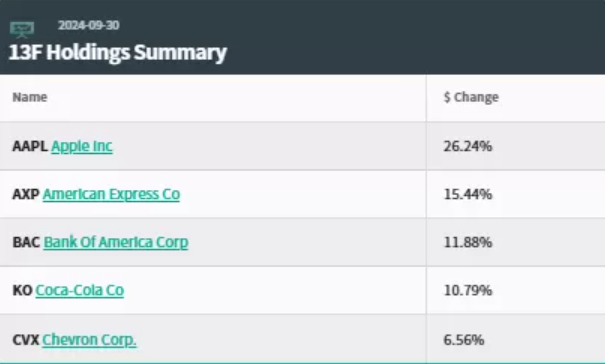Click the 15.44% change value

[468, 194]
